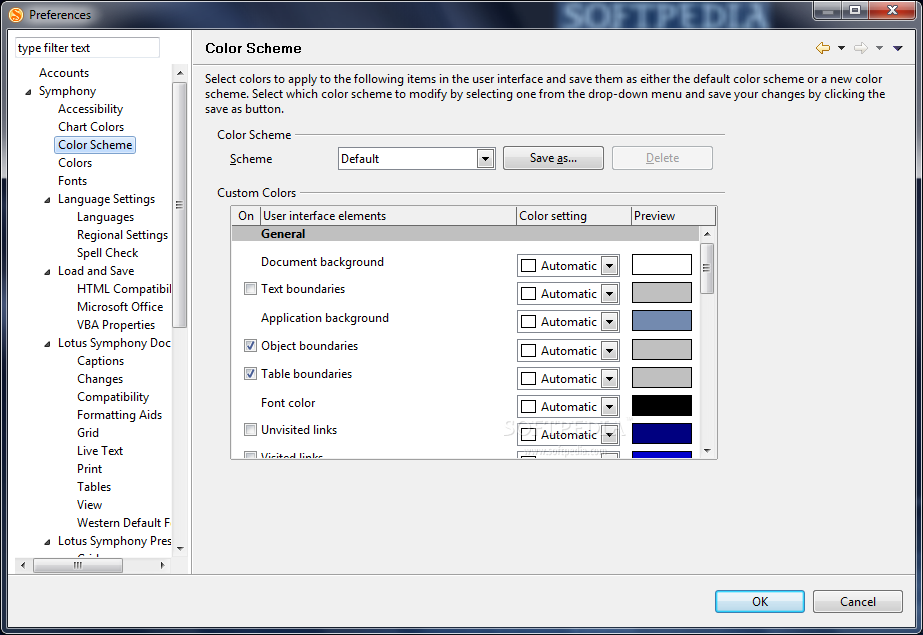
Task: Open Table boundaries color setting dropdown
Action: click(610, 378)
